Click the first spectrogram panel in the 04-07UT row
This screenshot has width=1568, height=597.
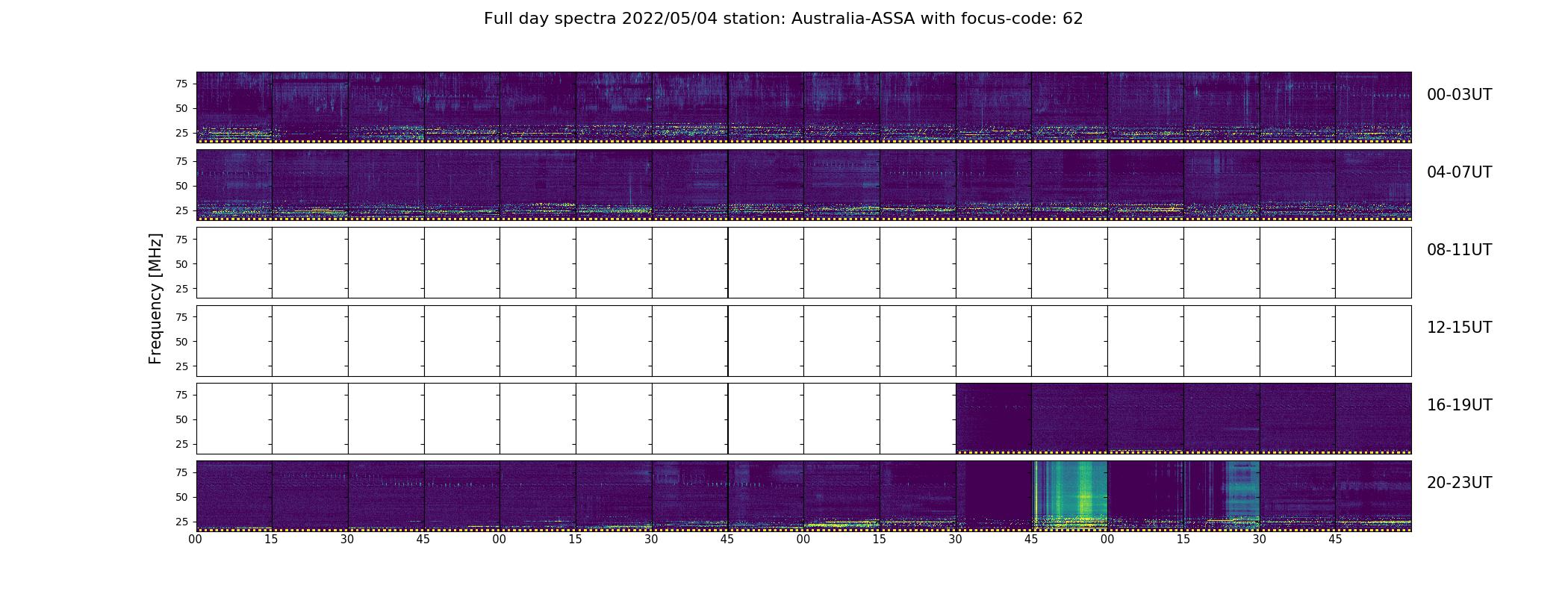pyautogui.click(x=234, y=185)
